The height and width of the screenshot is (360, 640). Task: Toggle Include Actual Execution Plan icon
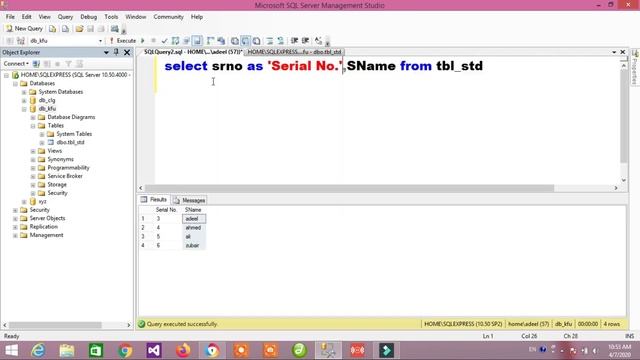210,41
